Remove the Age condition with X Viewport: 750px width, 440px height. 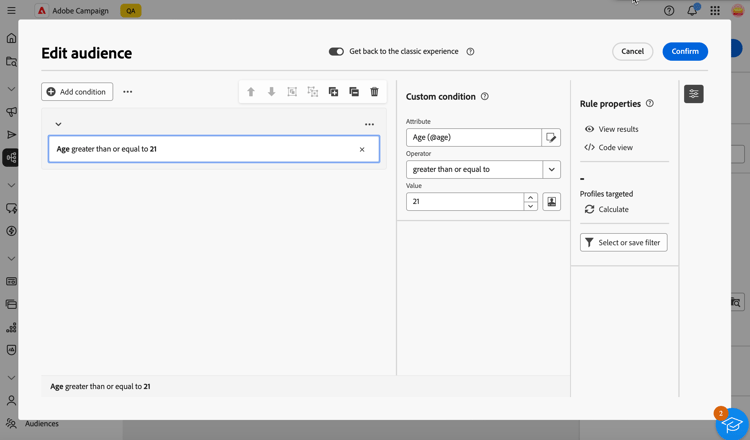362,150
